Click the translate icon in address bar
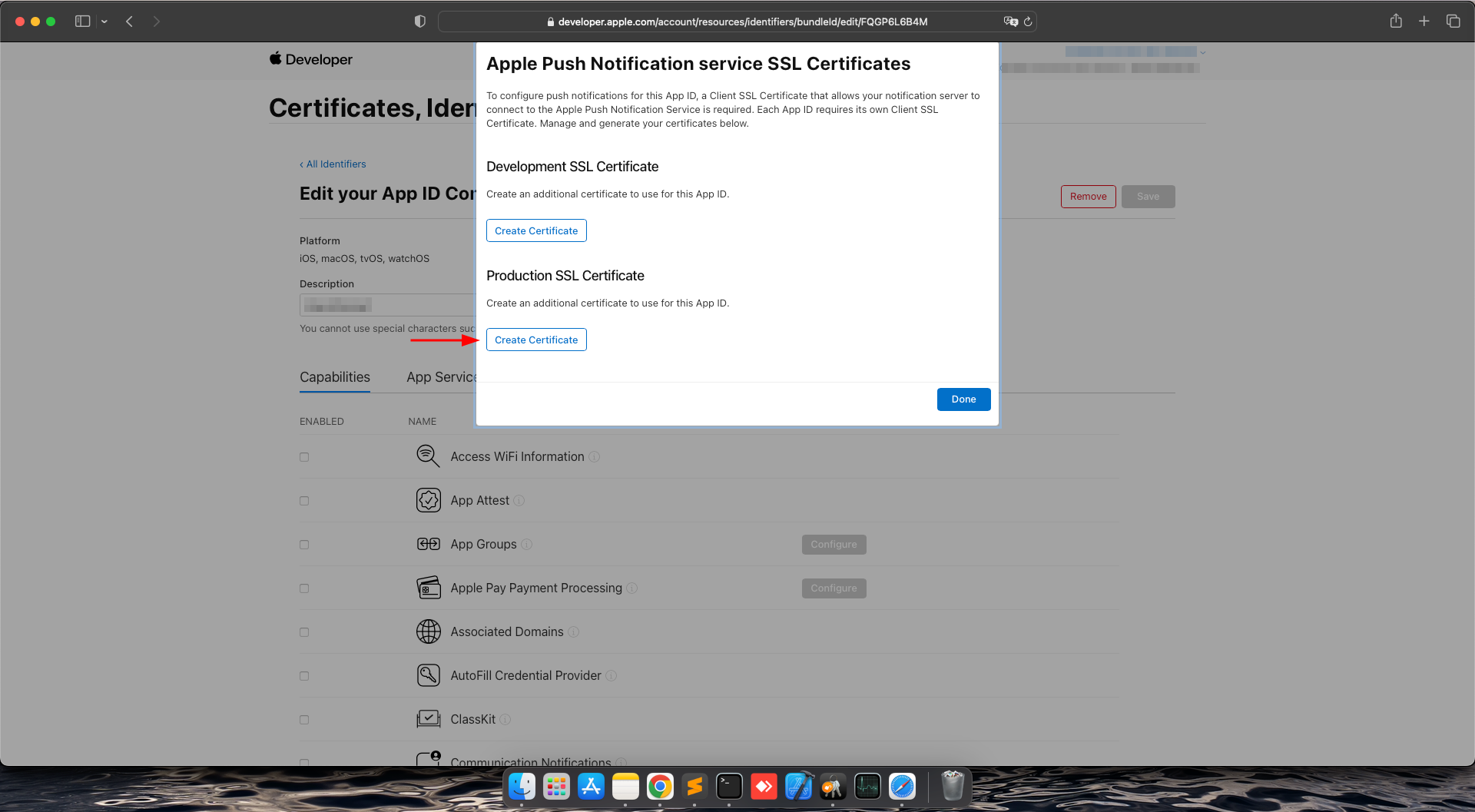The height and width of the screenshot is (812, 1475). (1010, 22)
